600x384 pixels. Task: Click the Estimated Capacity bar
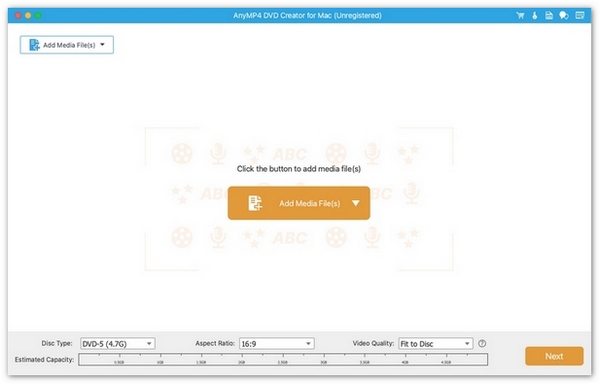click(283, 360)
